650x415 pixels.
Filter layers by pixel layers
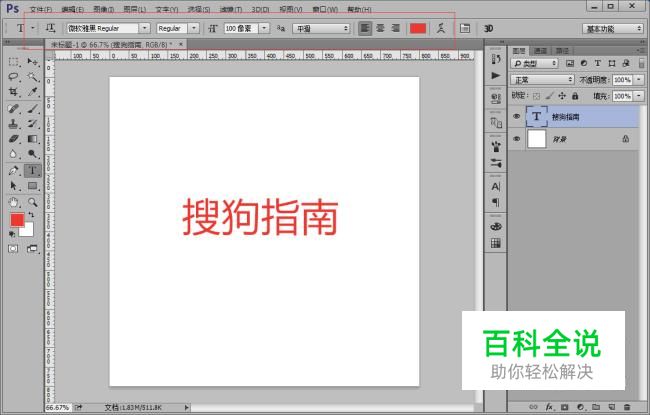coord(570,63)
